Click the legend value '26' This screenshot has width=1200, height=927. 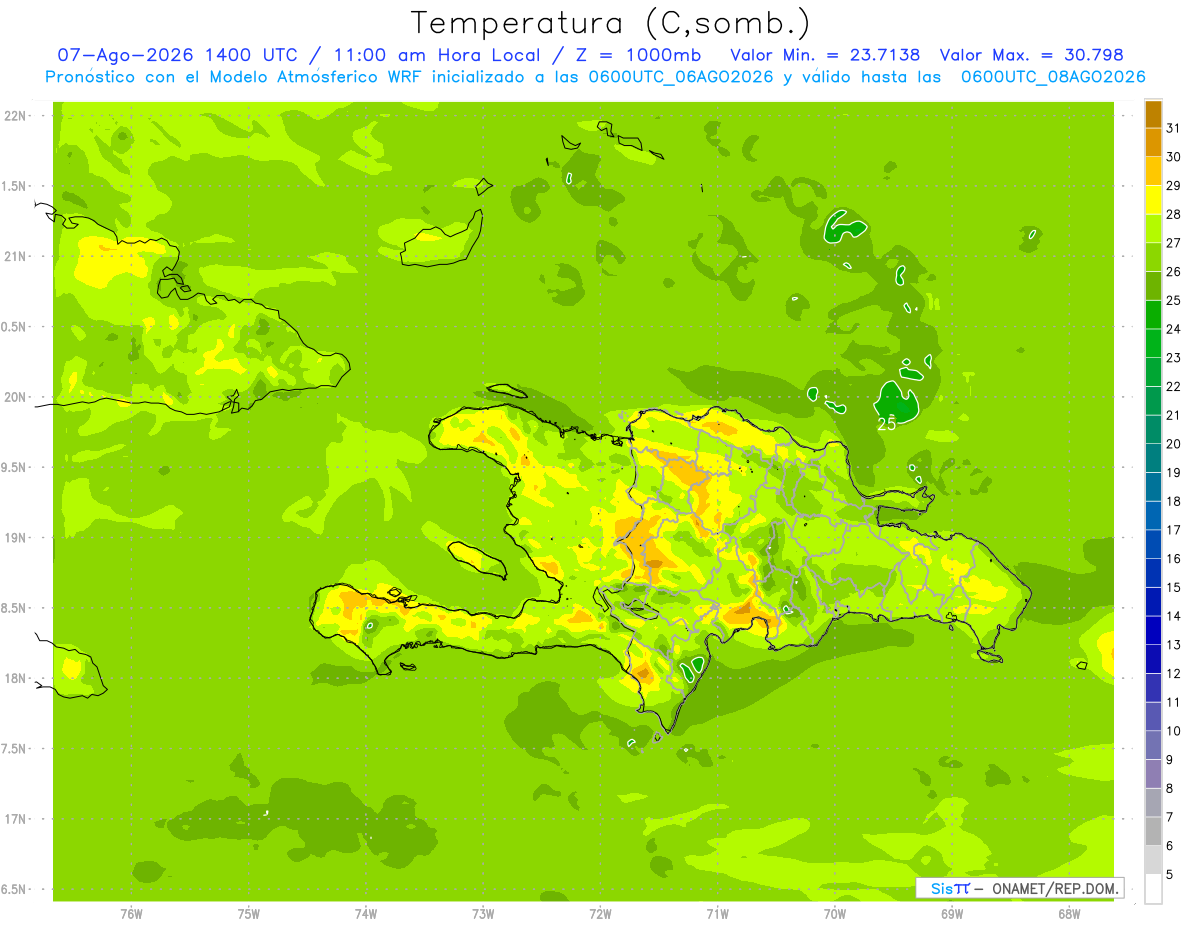(1173, 272)
